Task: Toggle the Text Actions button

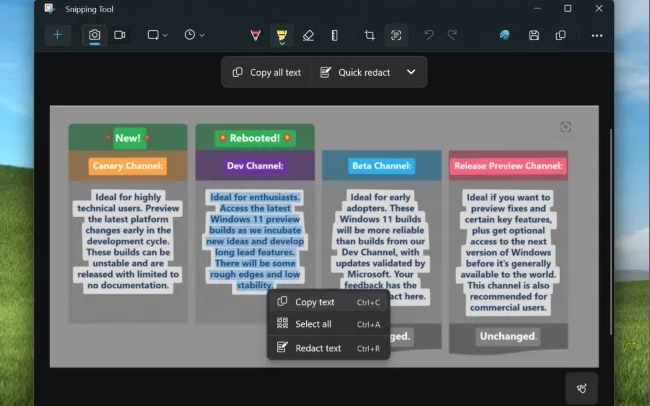Action: click(x=396, y=35)
